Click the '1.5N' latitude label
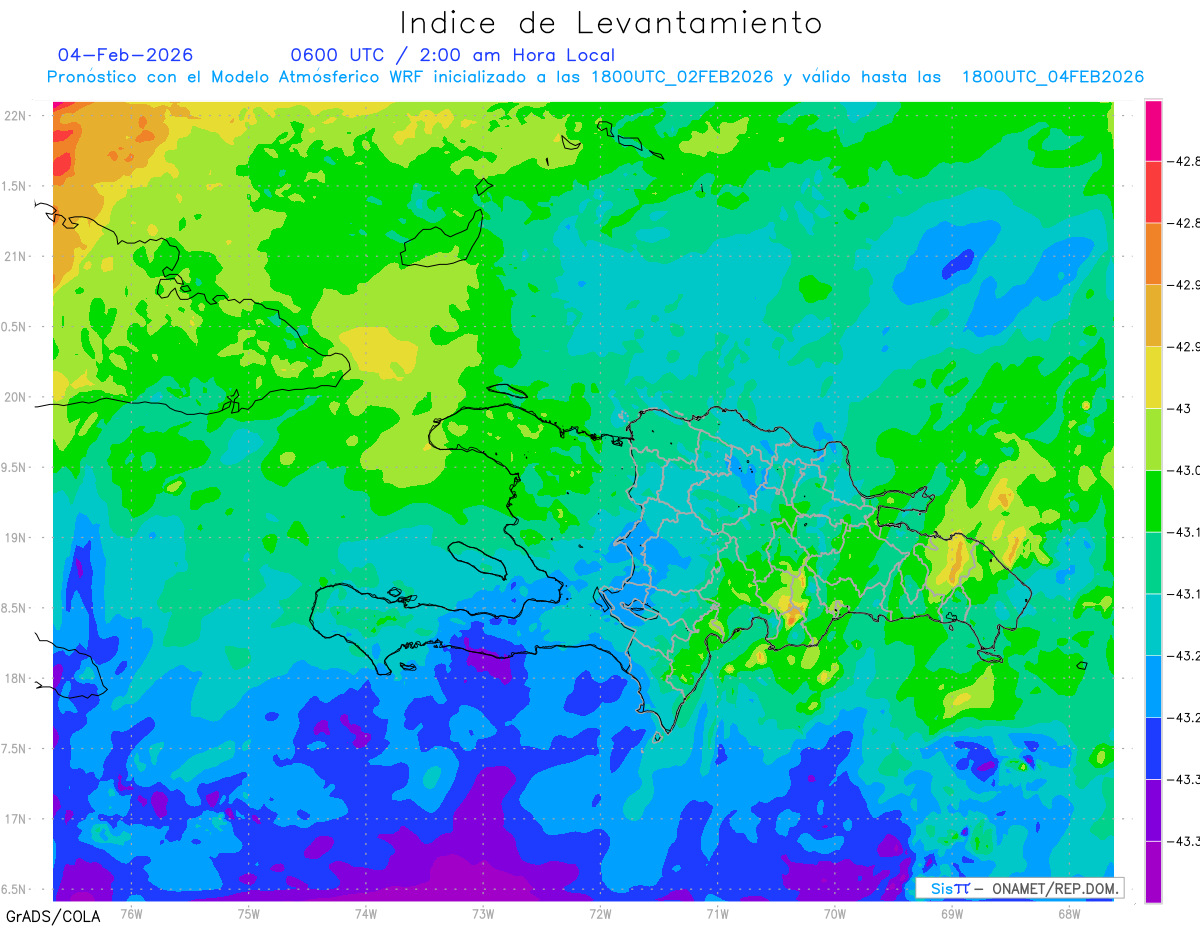Viewport: 1200px width, 927px height. click(x=15, y=186)
